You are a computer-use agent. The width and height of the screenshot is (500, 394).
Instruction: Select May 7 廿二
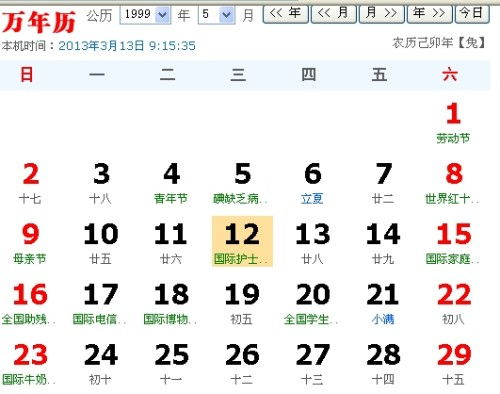[x=383, y=183]
